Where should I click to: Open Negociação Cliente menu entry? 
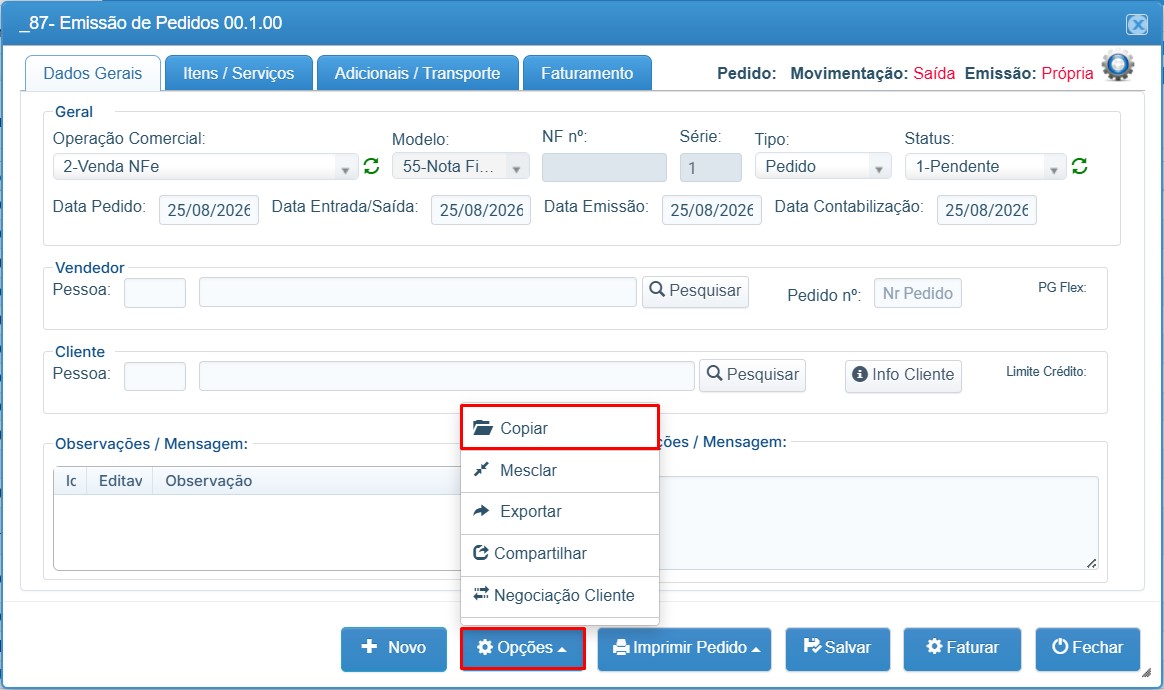[x=560, y=596]
